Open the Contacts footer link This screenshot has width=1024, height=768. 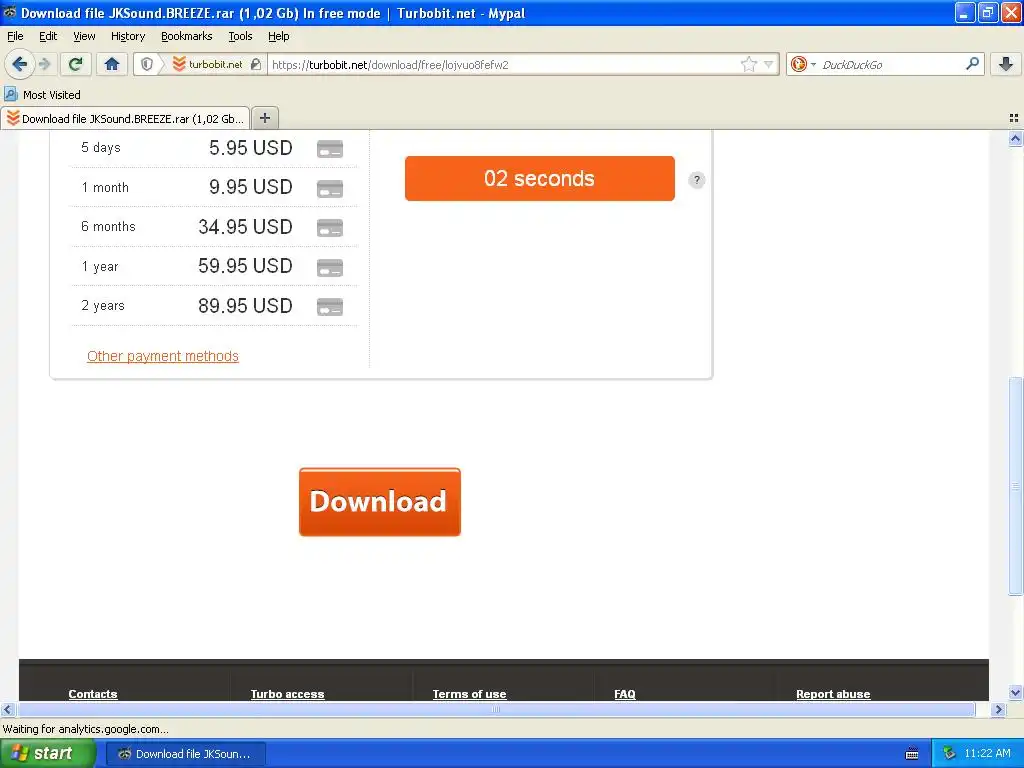tap(93, 694)
